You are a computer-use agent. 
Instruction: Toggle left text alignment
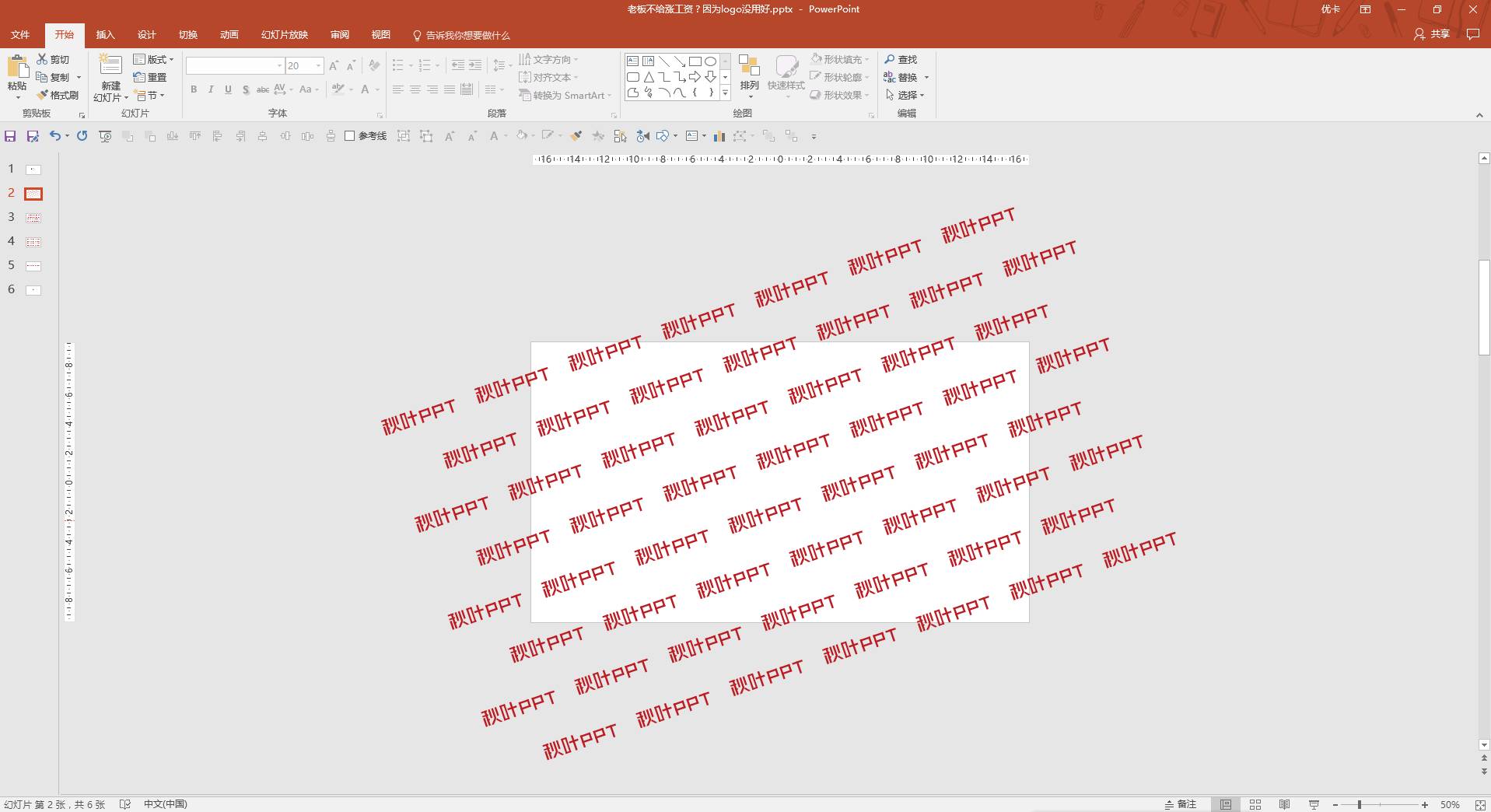tap(398, 89)
